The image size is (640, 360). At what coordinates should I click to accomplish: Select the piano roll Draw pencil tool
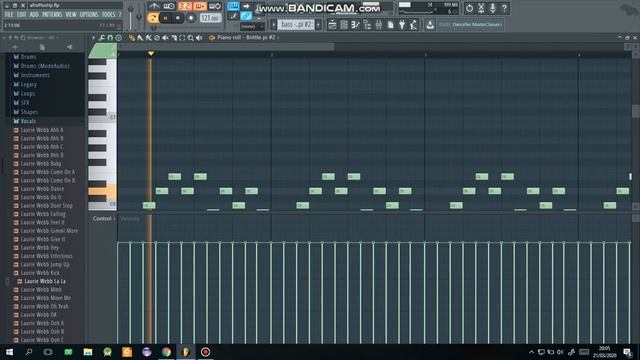coord(131,38)
